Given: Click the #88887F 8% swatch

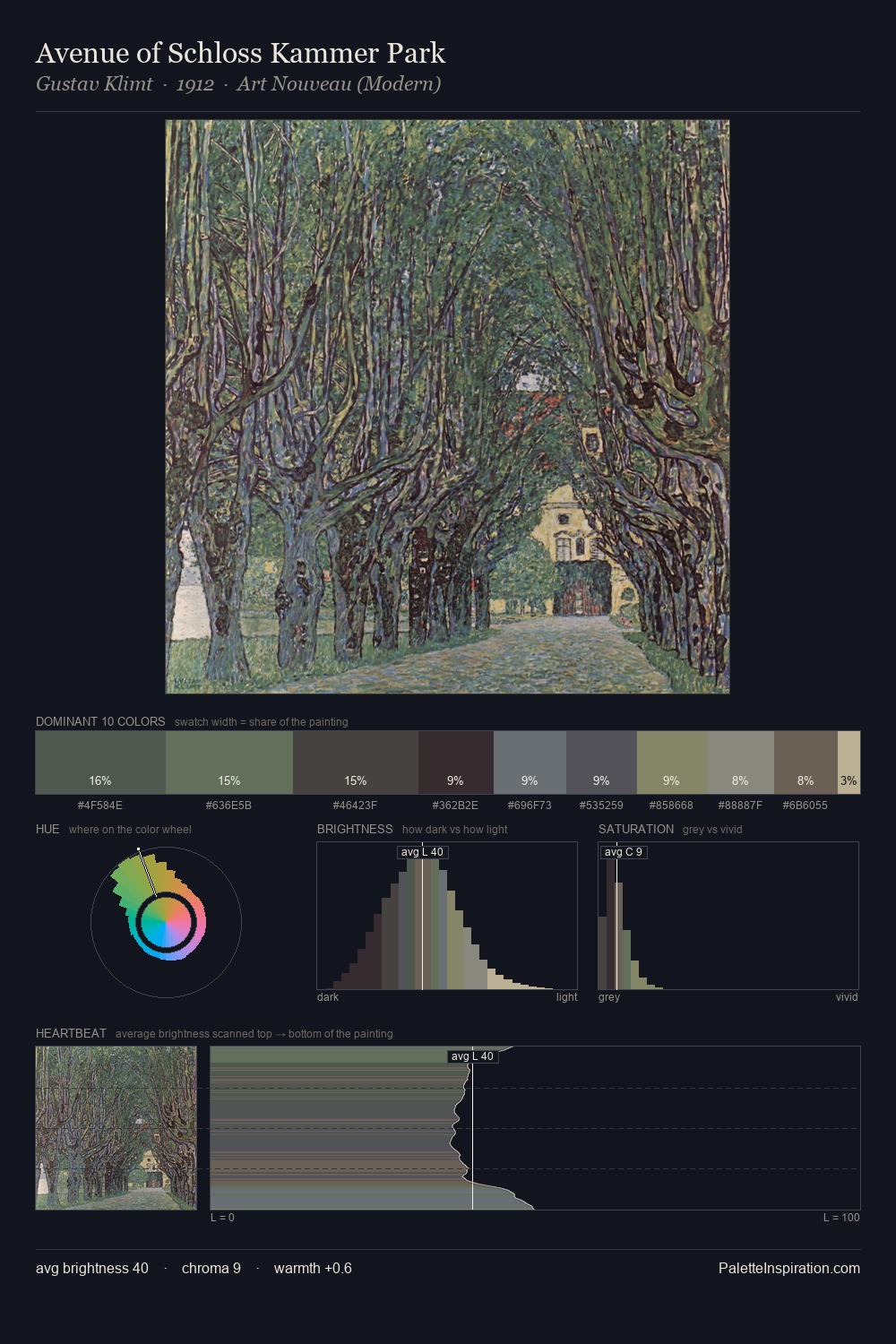Looking at the screenshot, I should coord(740,762).
